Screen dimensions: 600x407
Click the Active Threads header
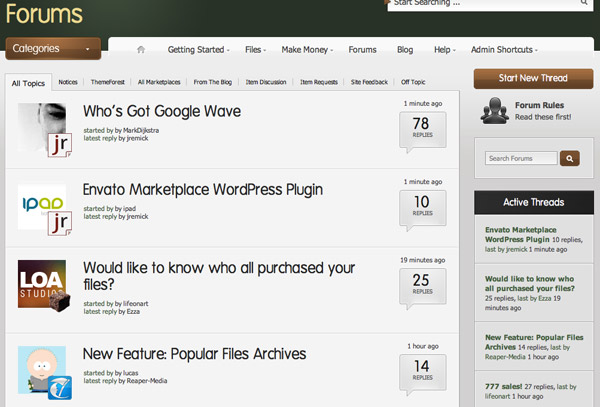(x=534, y=202)
